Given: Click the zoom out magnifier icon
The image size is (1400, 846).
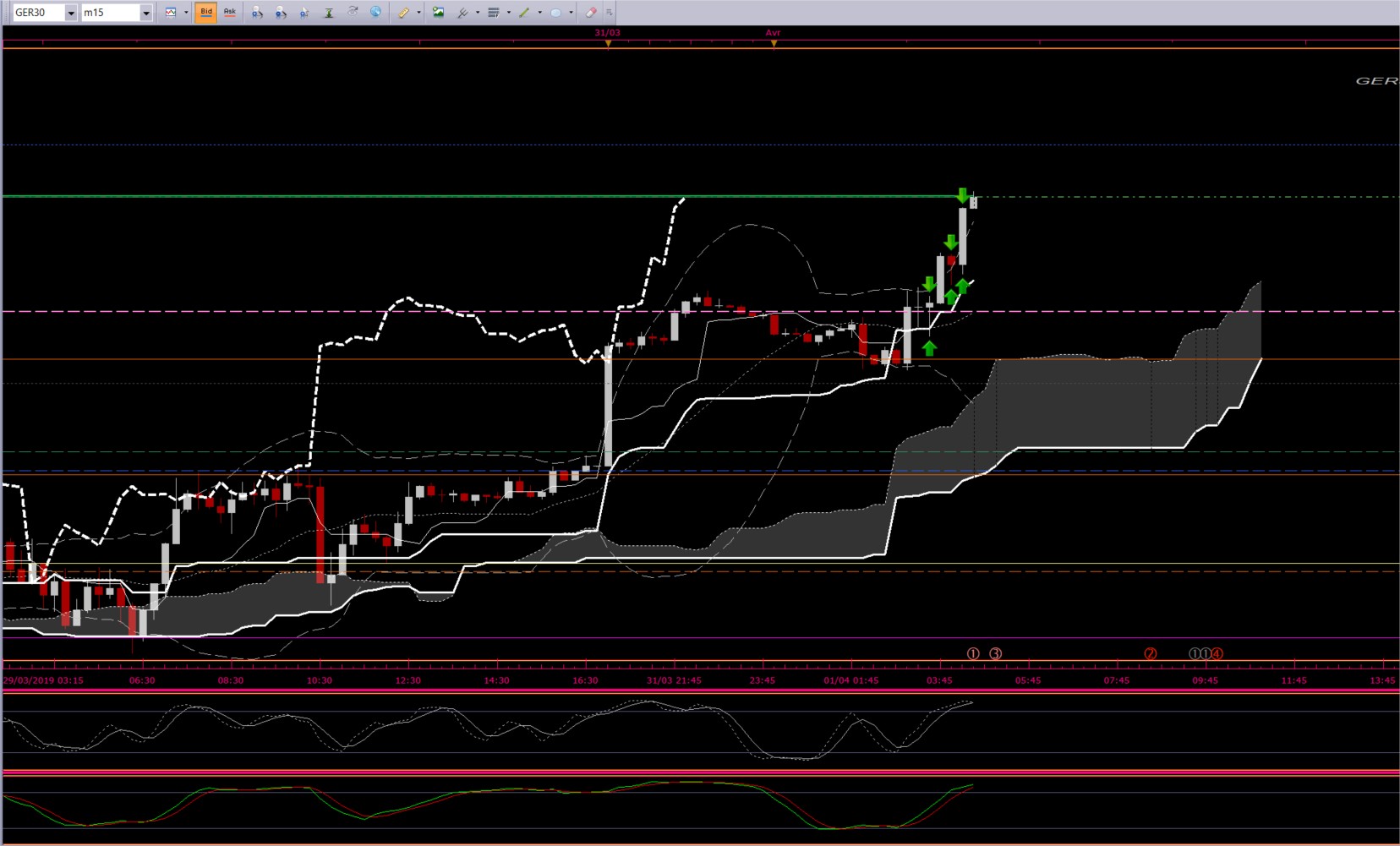Looking at the screenshot, I should pos(281,13).
